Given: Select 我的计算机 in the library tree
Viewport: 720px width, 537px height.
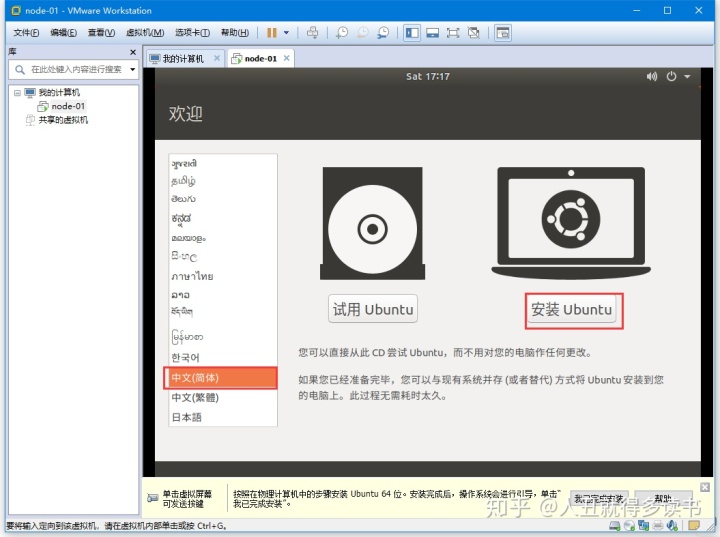Looking at the screenshot, I should [59, 93].
